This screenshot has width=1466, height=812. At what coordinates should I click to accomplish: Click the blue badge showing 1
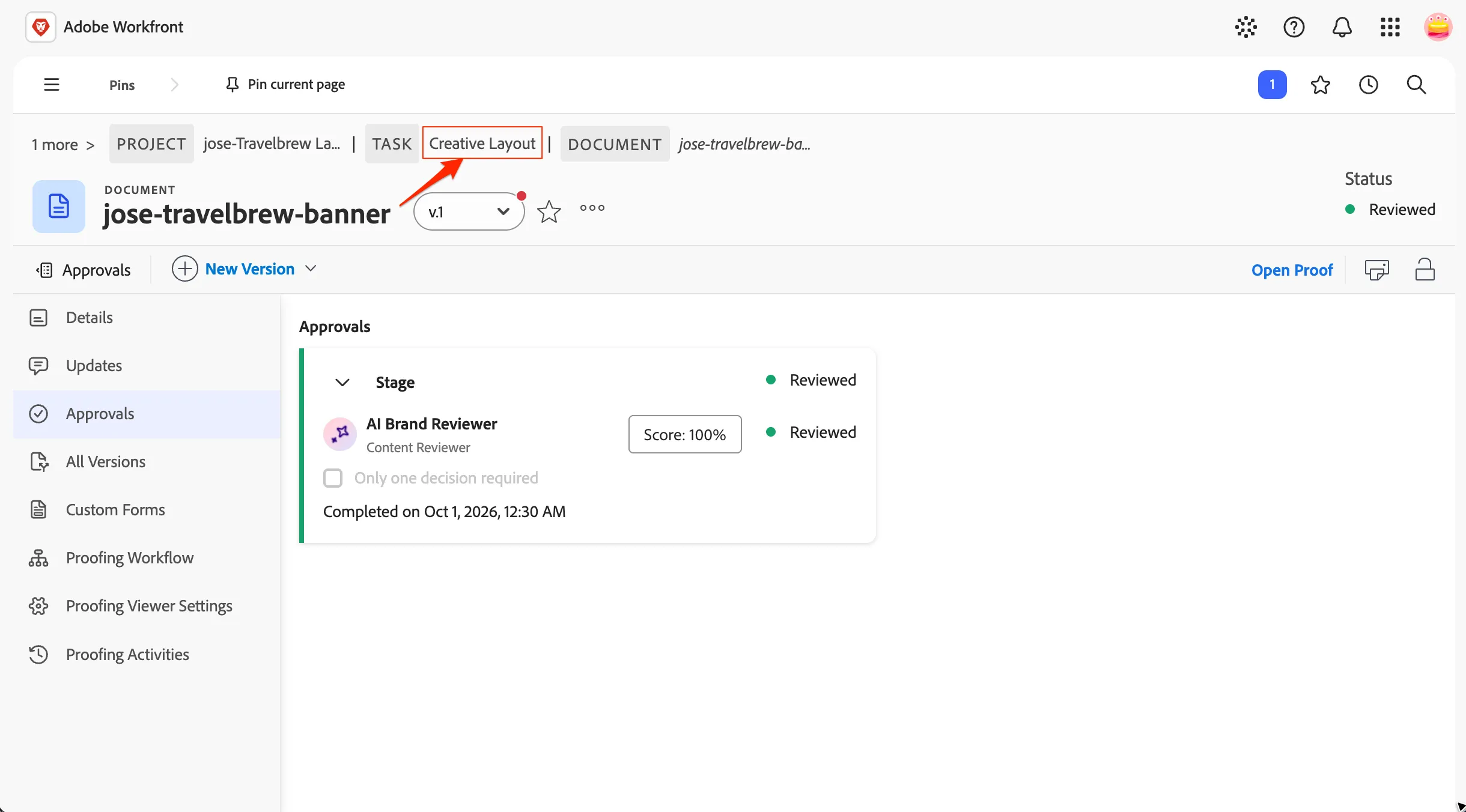click(x=1272, y=85)
